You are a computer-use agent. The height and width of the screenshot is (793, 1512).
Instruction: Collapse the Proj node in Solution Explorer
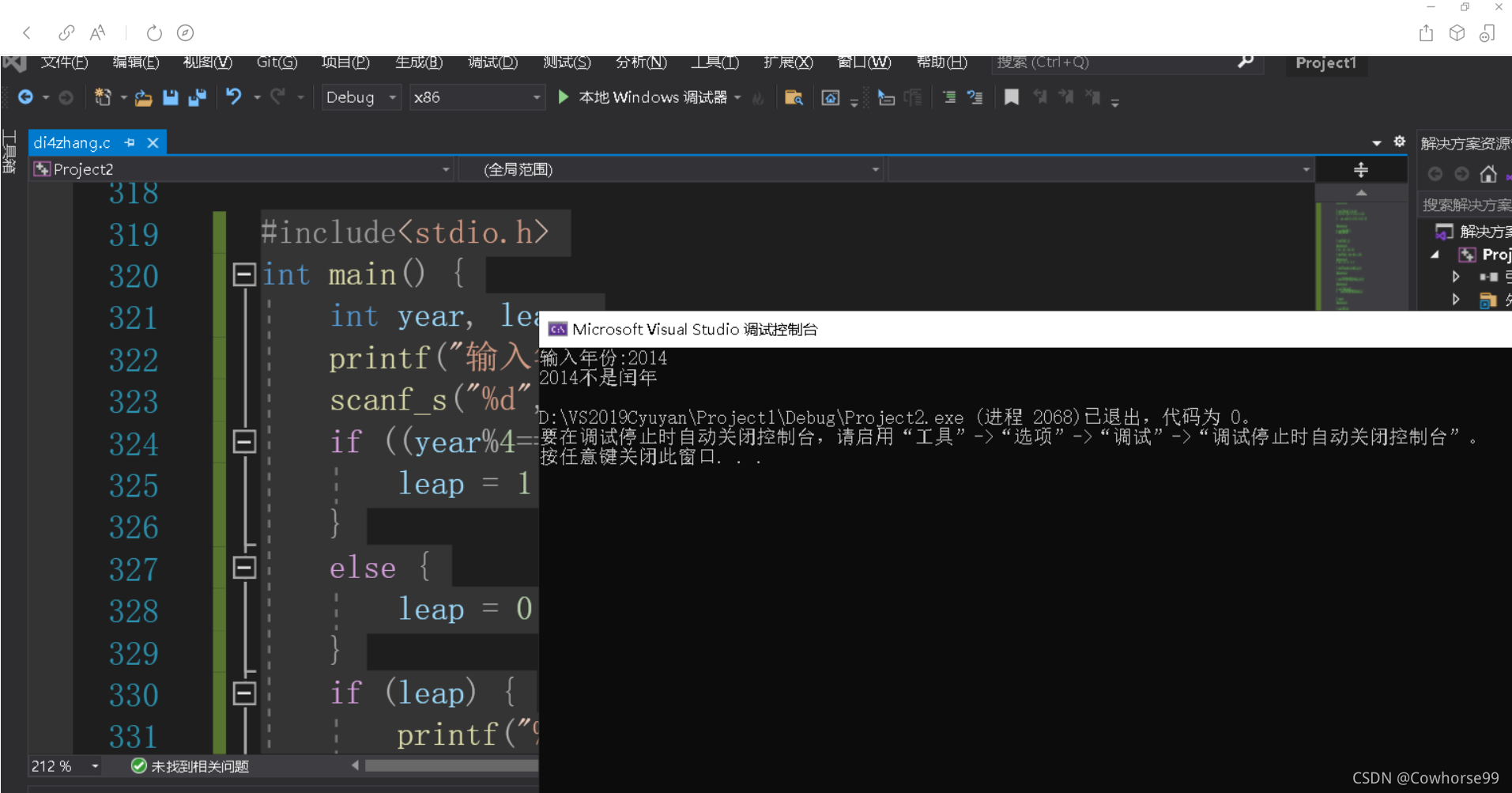[1435, 255]
